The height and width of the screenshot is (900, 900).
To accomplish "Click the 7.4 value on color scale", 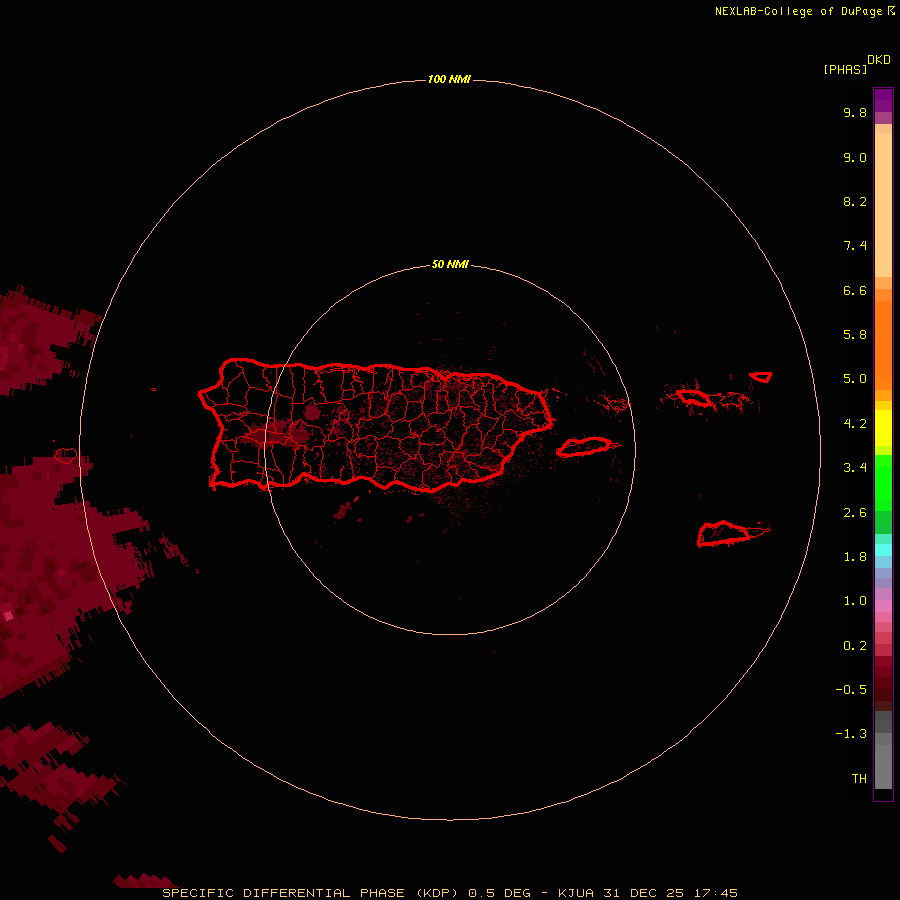I will 855,246.
